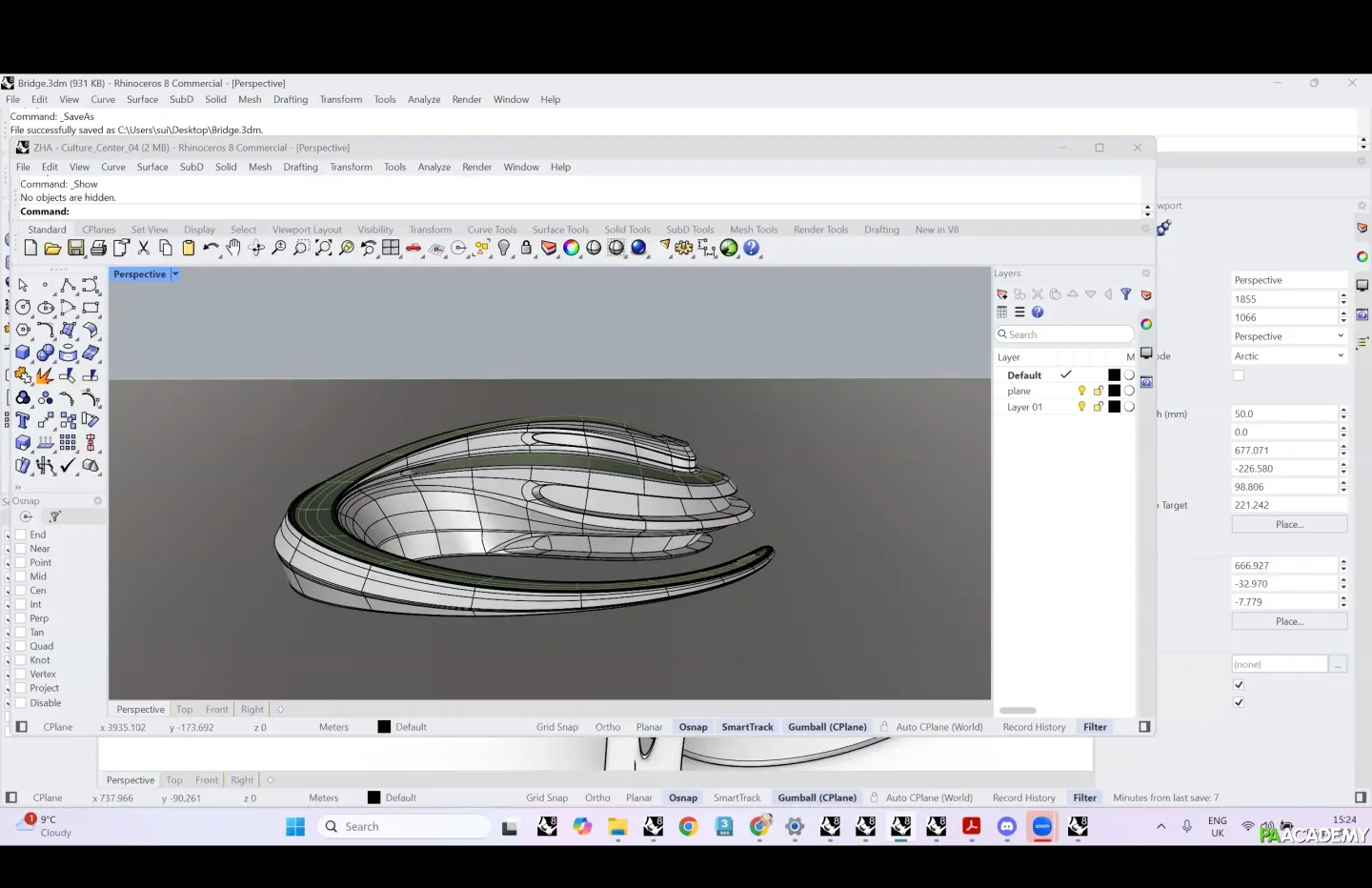Check the Mid object snap
This screenshot has height=888, width=1372.
click(20, 576)
